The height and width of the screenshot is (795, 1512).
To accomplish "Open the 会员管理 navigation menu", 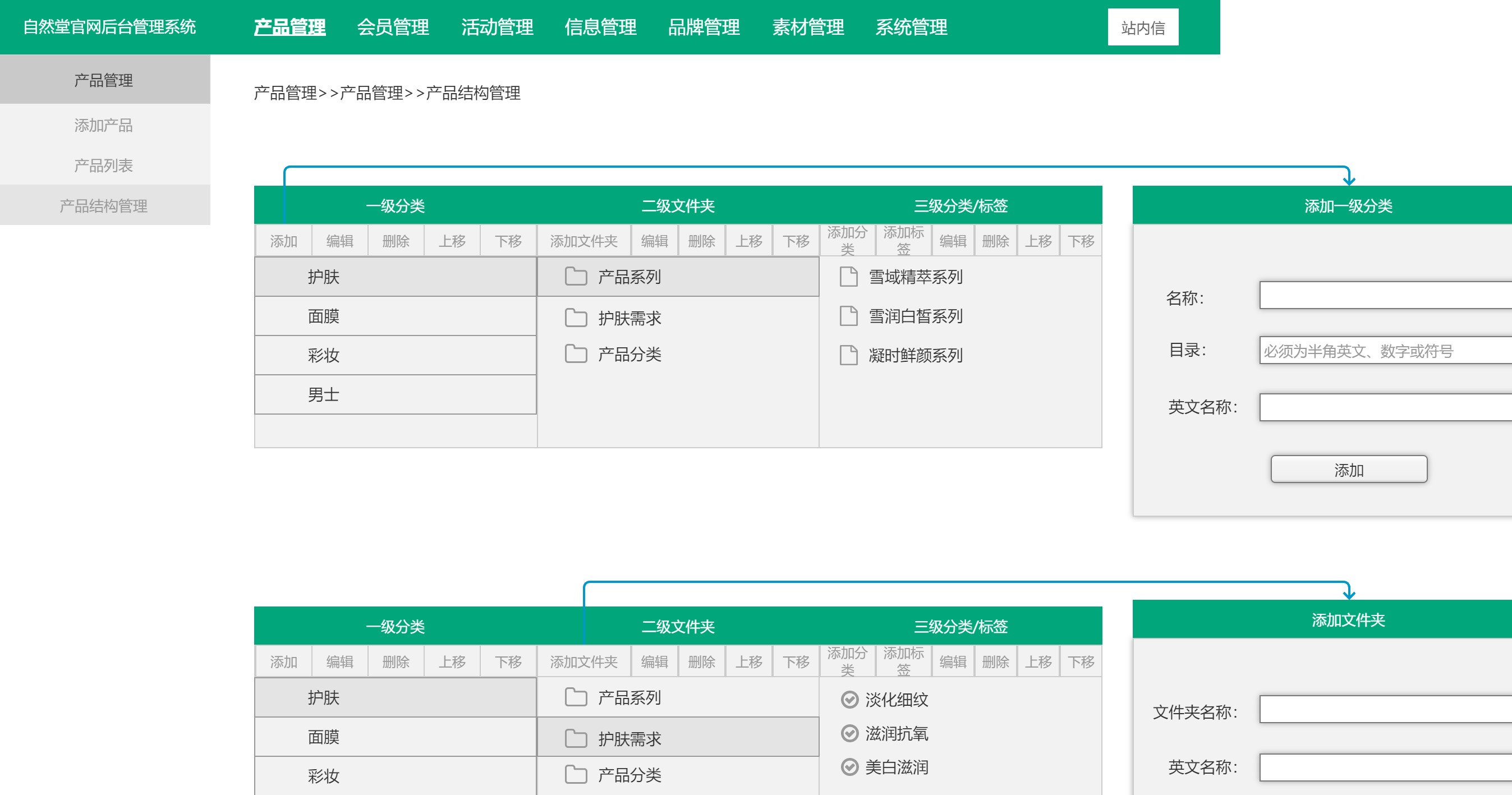I will pos(393,27).
